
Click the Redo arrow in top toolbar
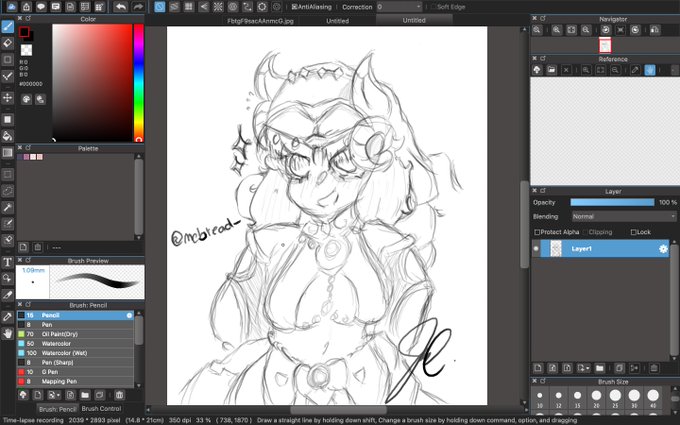point(137,7)
